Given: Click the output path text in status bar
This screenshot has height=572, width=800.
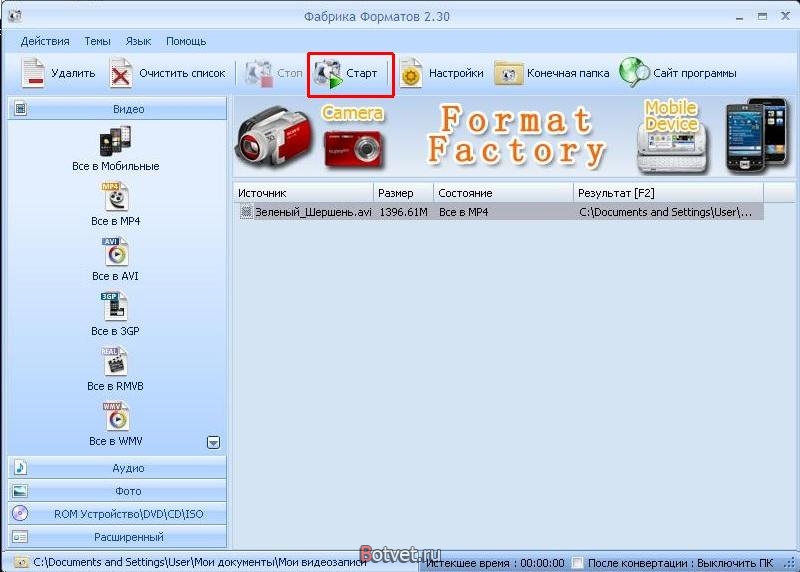Looking at the screenshot, I should pos(199,562).
